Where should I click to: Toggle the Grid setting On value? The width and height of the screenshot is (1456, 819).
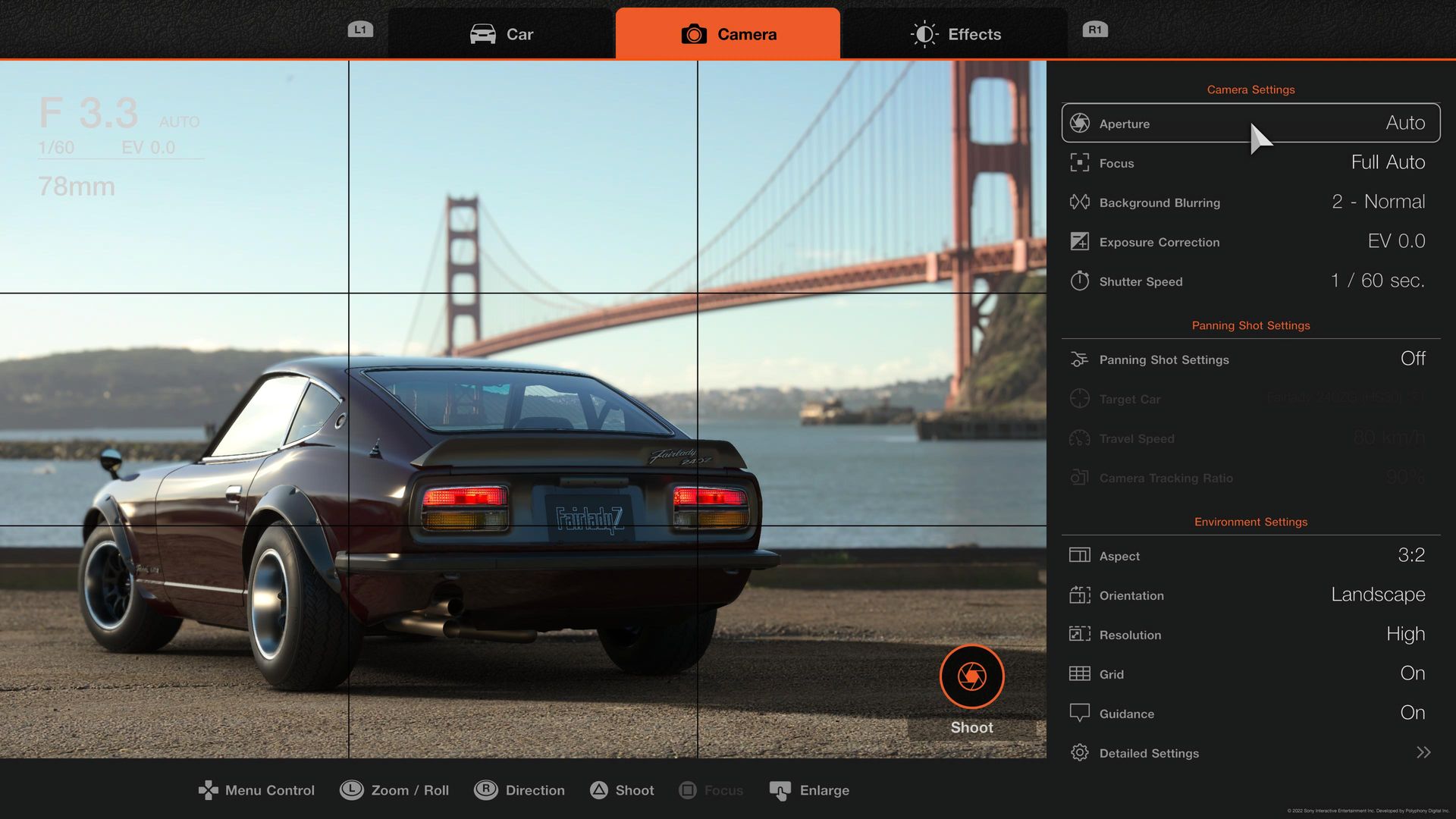coord(1412,673)
